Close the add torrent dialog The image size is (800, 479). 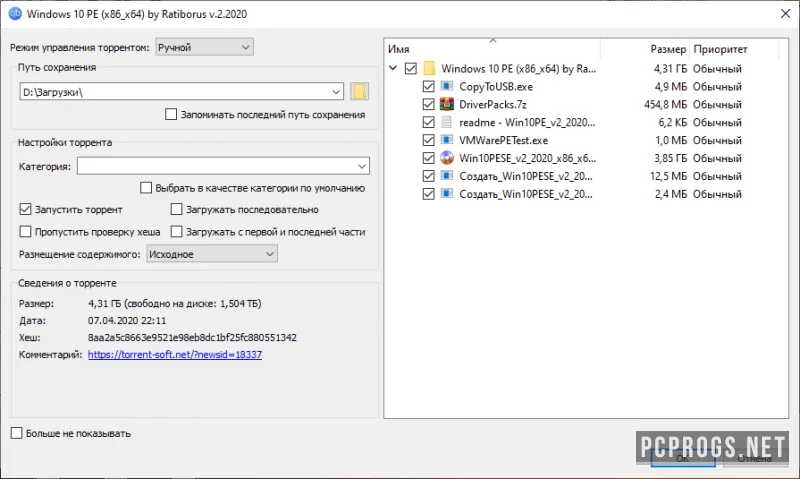786,14
